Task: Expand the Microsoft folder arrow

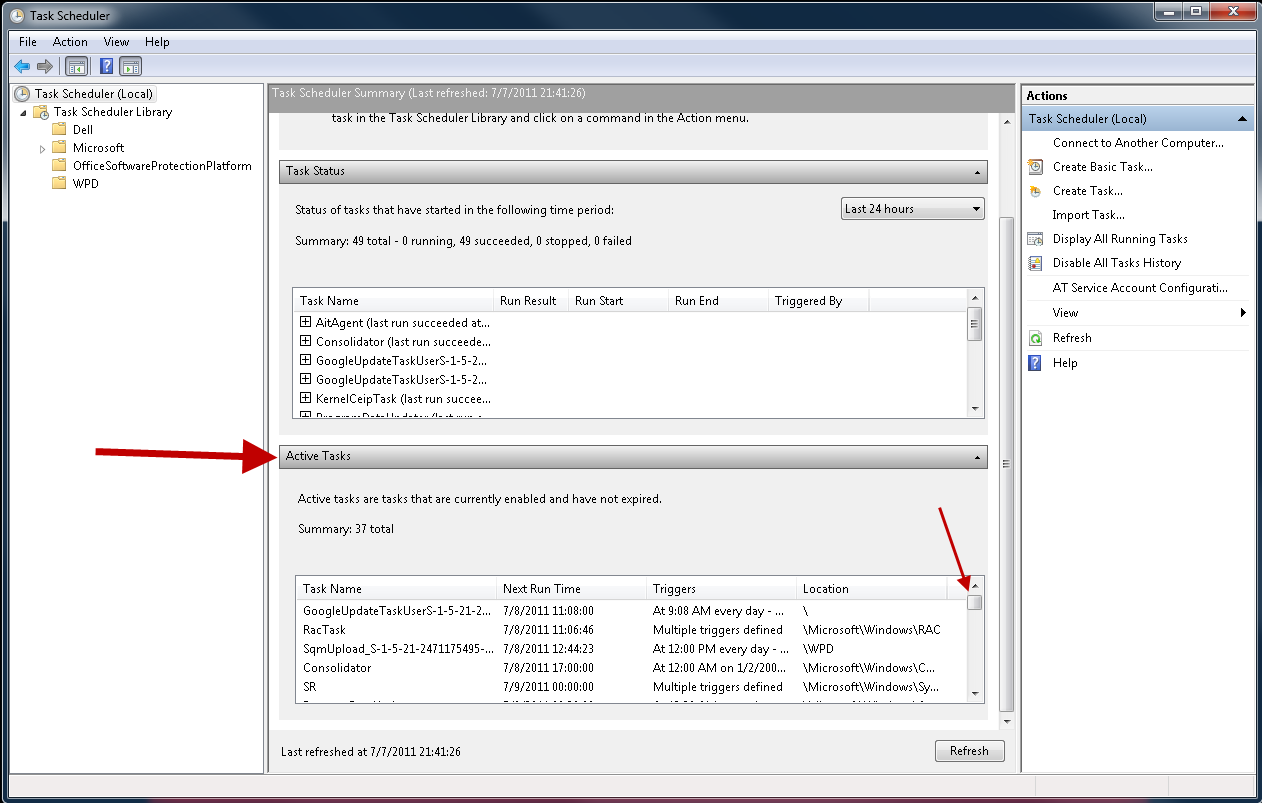Action: click(x=42, y=148)
